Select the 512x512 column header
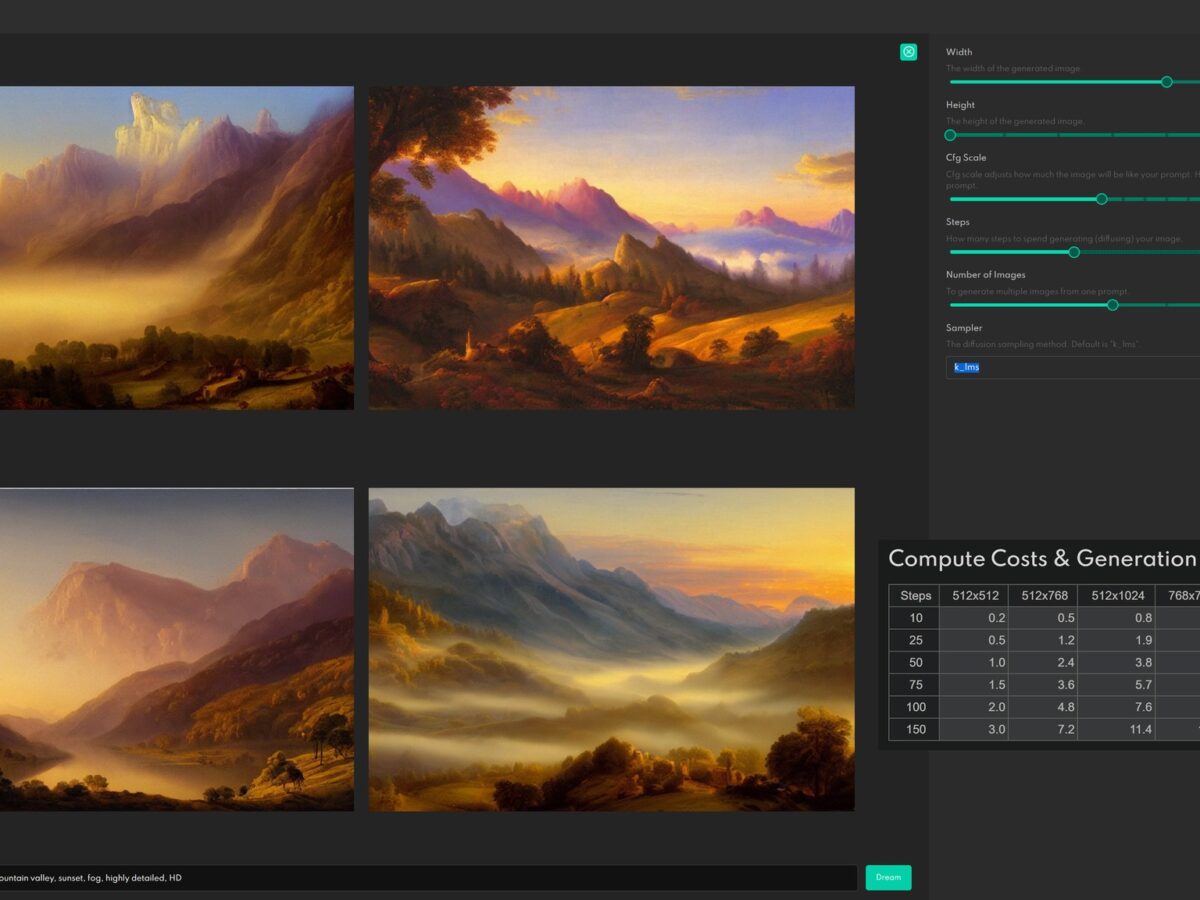This screenshot has height=900, width=1200. [x=971, y=596]
